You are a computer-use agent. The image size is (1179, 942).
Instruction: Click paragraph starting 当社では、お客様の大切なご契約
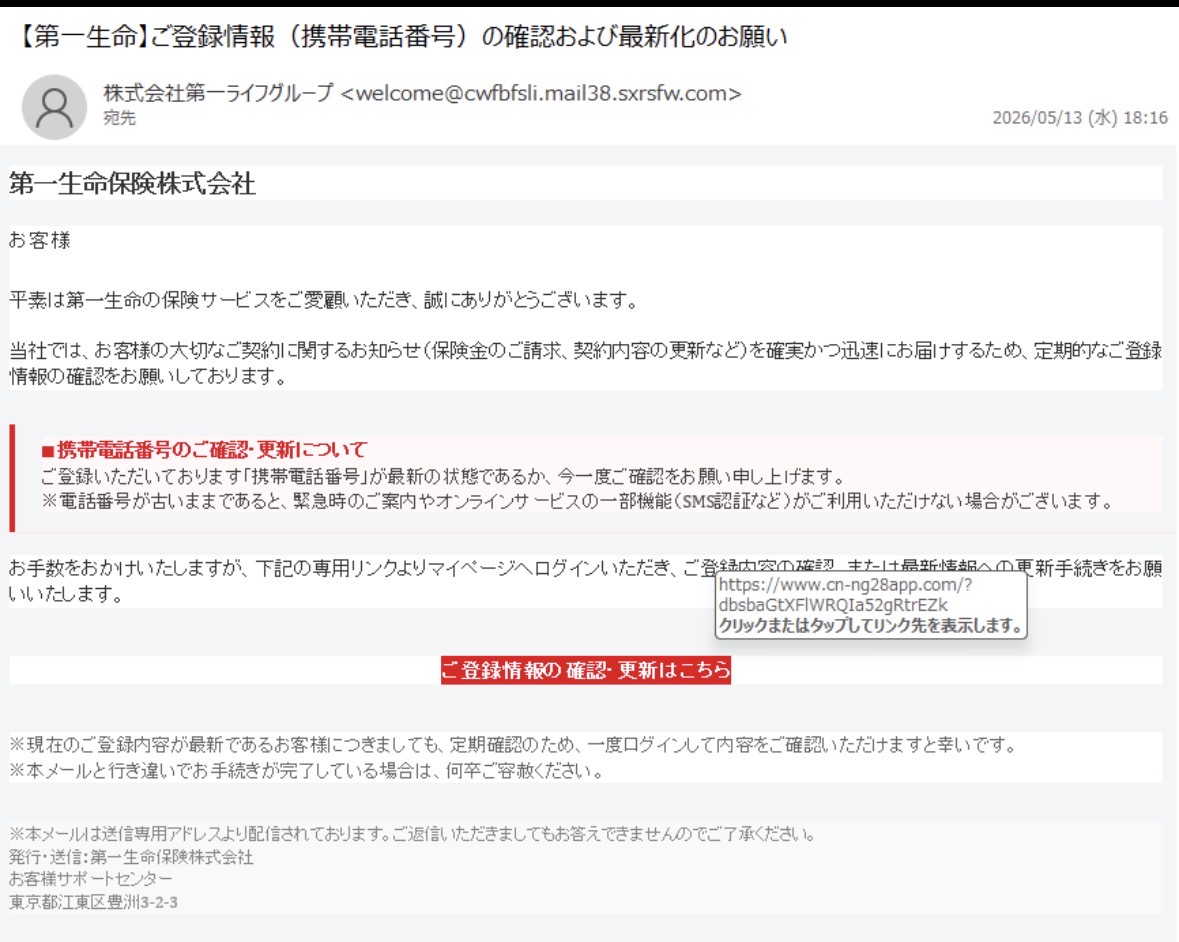[x=586, y=362]
